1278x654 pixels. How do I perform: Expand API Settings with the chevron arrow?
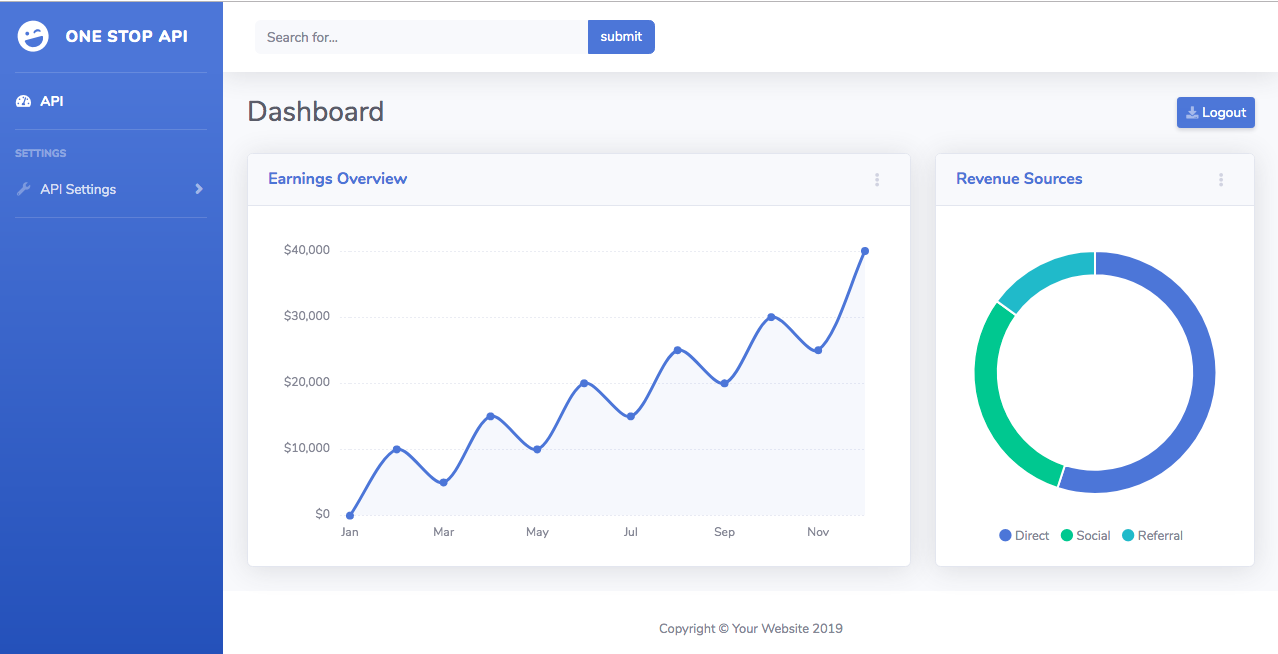click(x=199, y=189)
